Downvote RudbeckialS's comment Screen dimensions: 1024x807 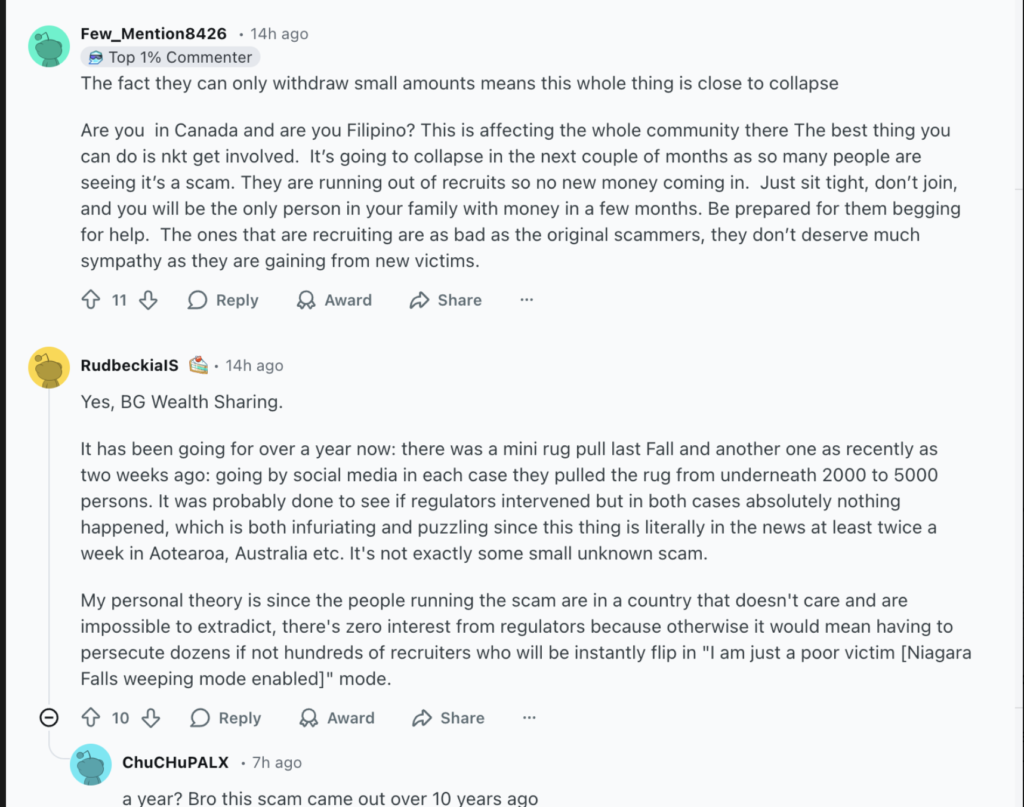pyautogui.click(x=151, y=717)
